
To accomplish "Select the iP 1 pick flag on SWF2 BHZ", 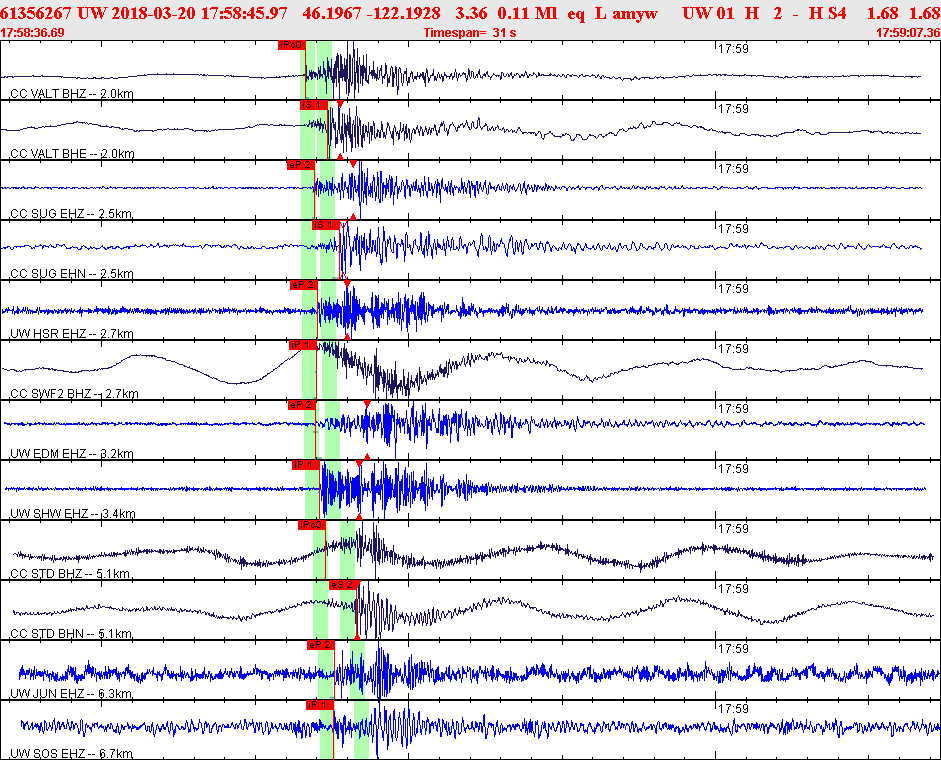I will click(302, 345).
